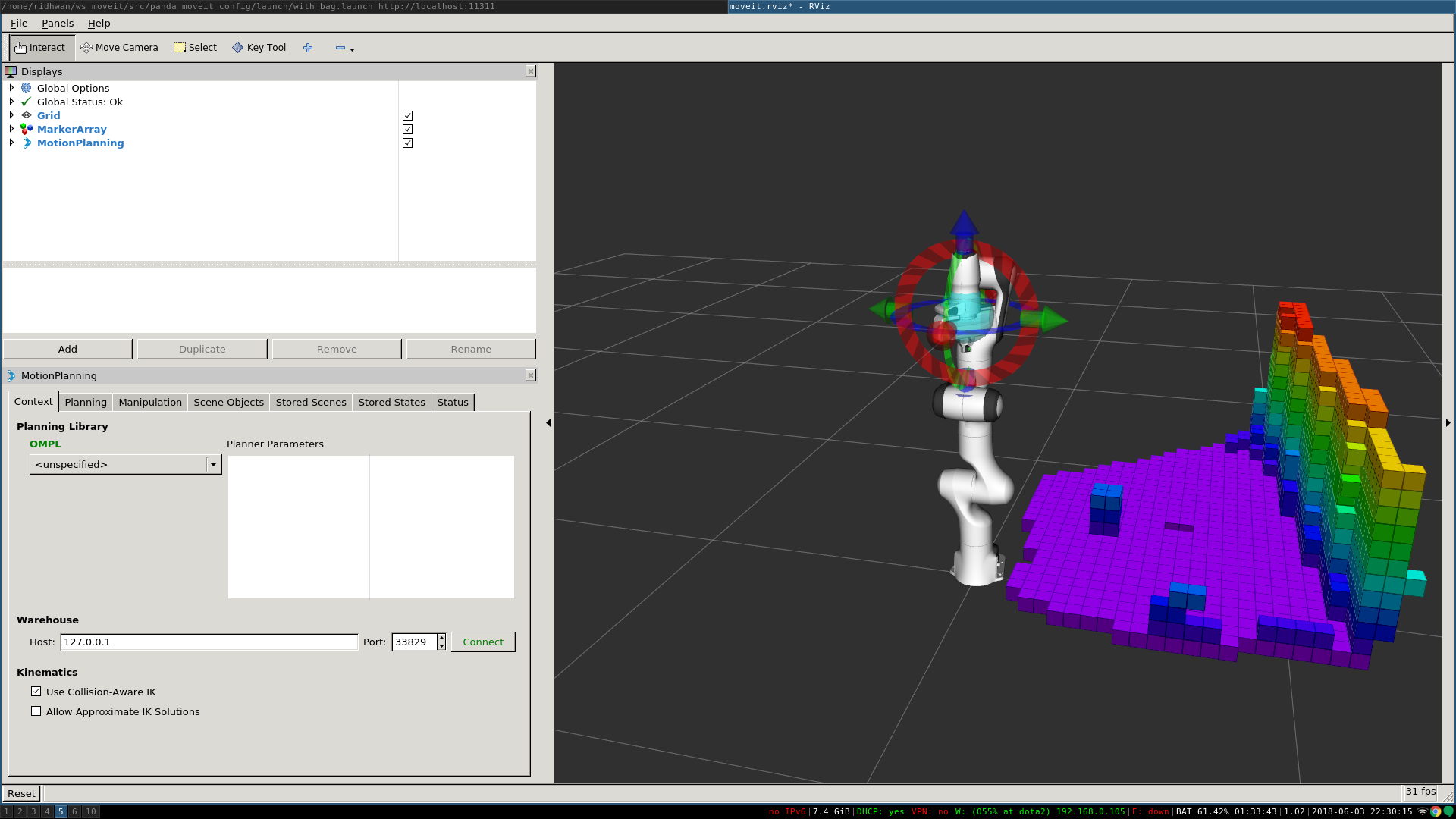The image size is (1456, 819).
Task: Increment the Port value up arrow
Action: pos(441,638)
